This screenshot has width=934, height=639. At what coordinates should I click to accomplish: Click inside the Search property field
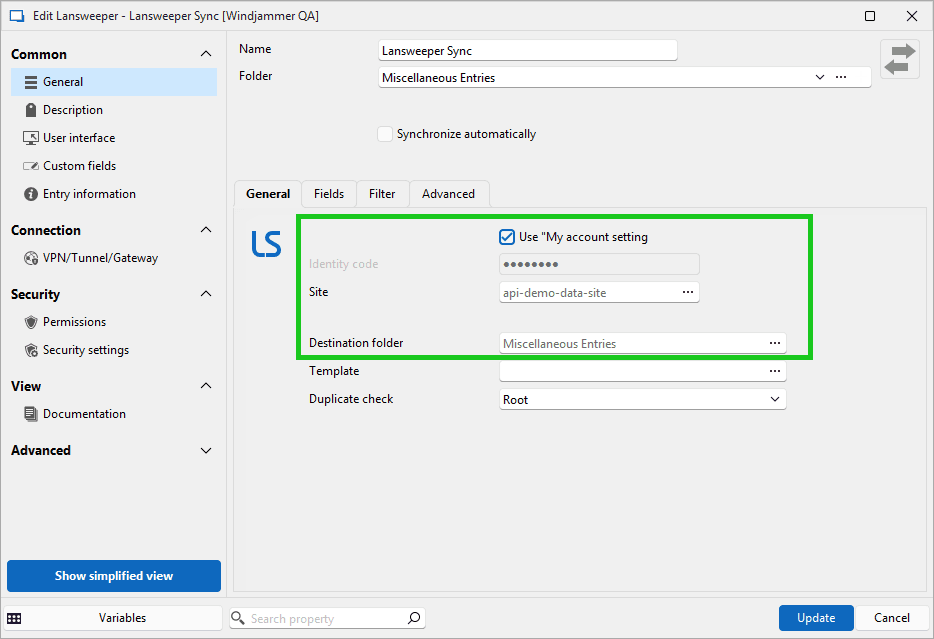(x=320, y=618)
